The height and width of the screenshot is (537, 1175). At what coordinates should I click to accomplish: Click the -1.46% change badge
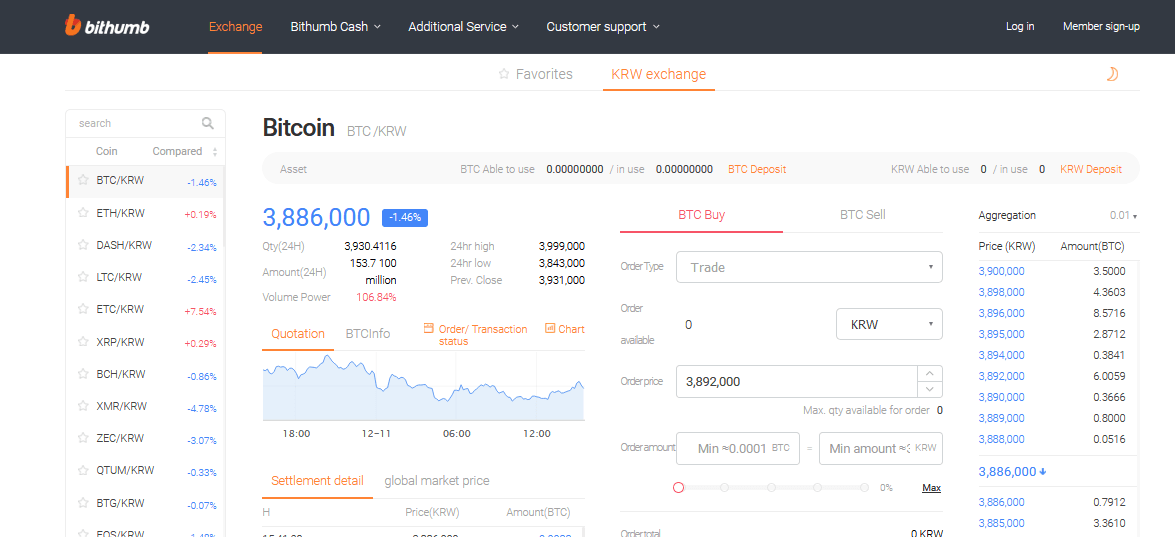click(405, 218)
